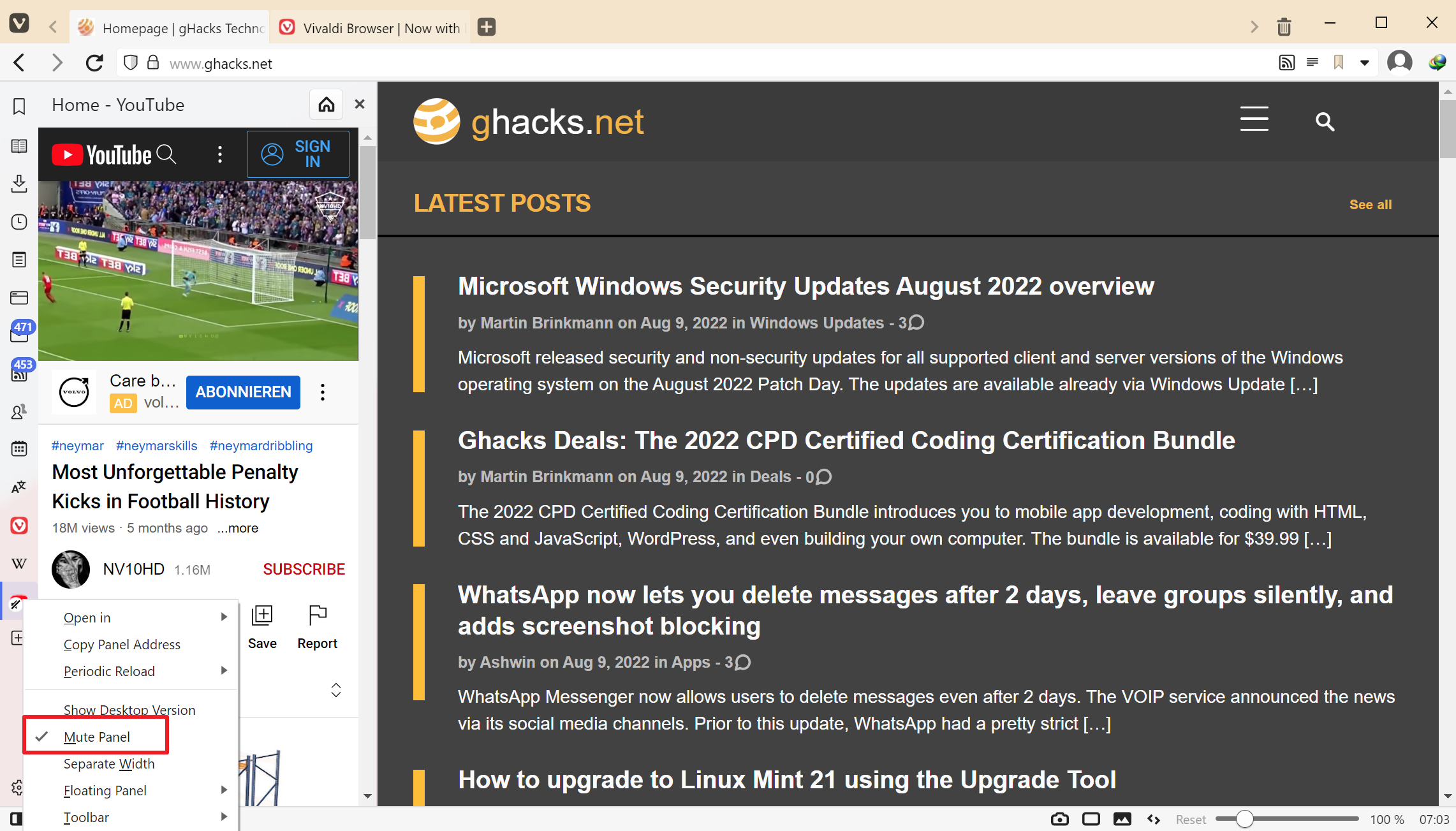1456x831 pixels.
Task: Open the Notes panel icon
Action: pyautogui.click(x=19, y=260)
